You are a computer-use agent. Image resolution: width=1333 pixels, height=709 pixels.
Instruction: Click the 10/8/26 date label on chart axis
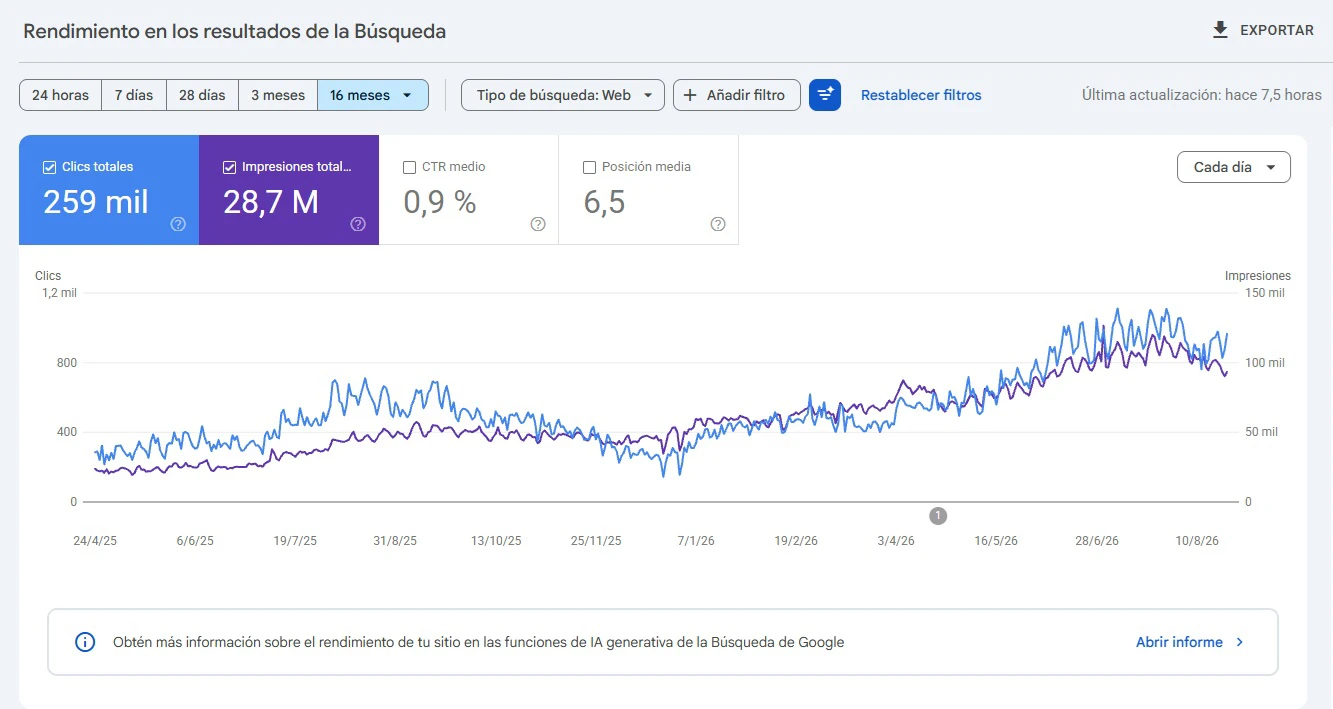(1197, 541)
